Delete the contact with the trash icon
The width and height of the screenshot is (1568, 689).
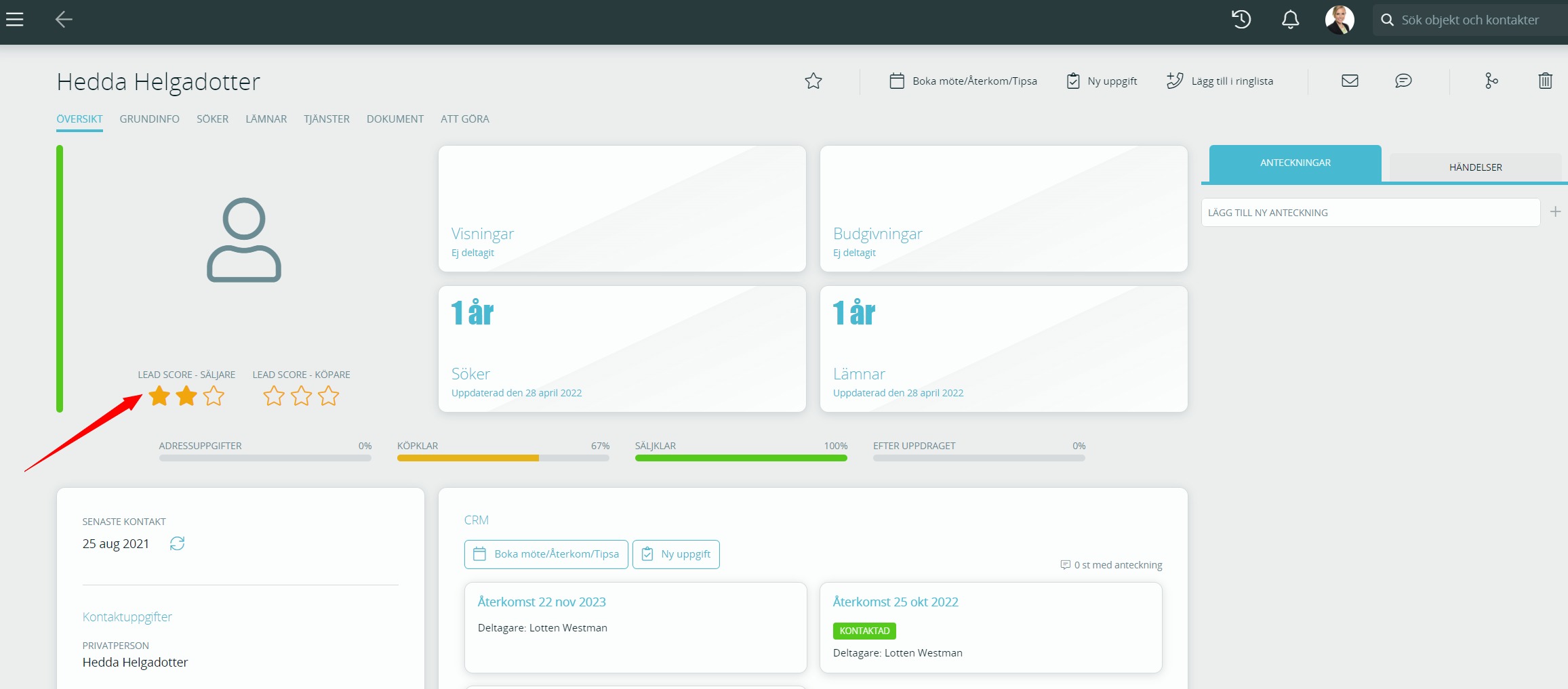tap(1546, 81)
